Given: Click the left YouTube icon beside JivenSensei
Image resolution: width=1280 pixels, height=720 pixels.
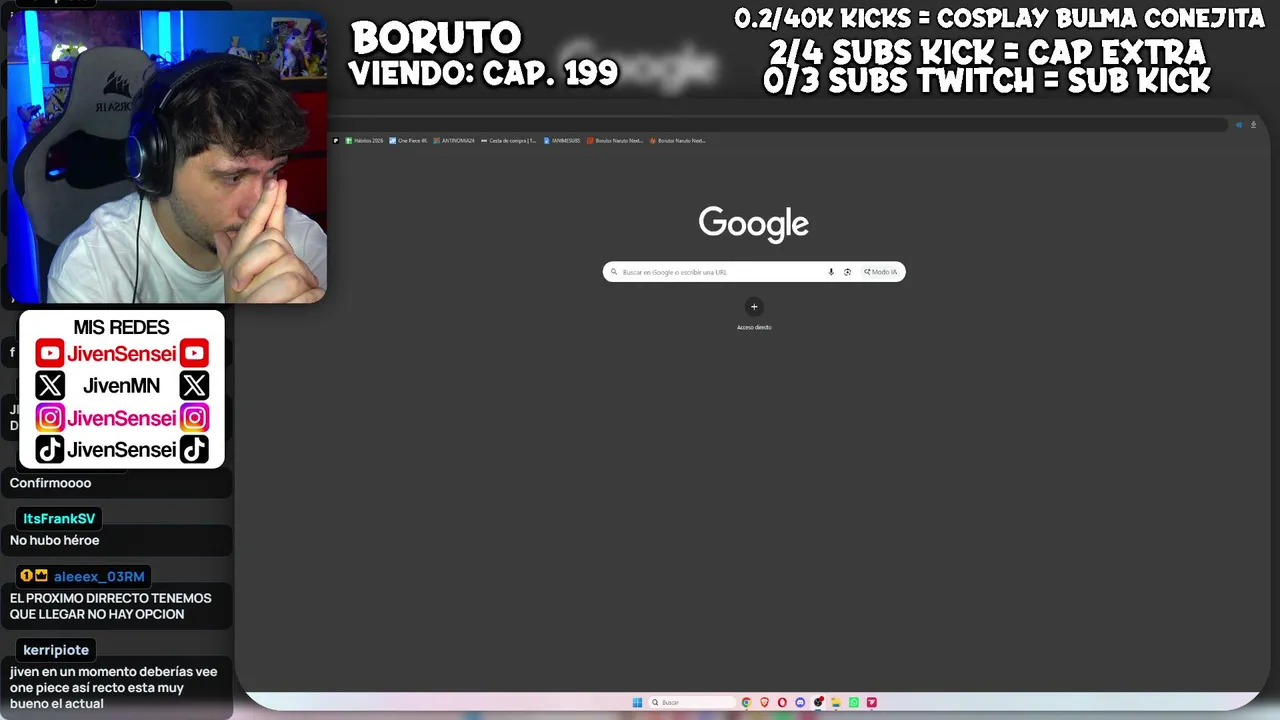Looking at the screenshot, I should (50, 353).
